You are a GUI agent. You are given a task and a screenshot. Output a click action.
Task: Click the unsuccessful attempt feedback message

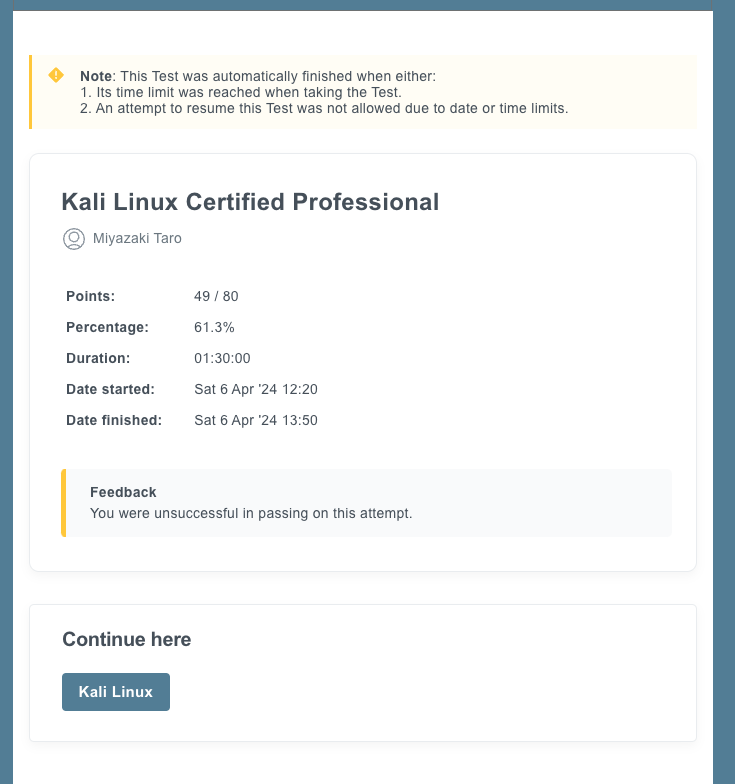251,514
